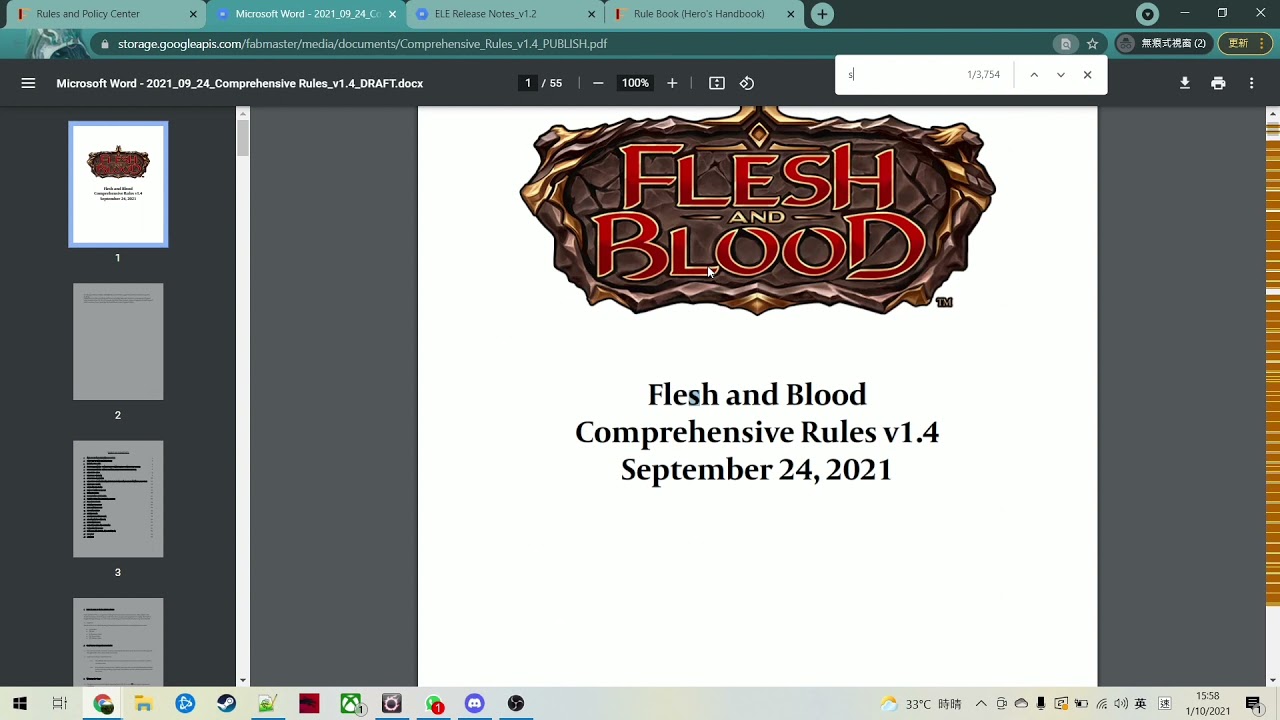This screenshot has height=720, width=1280.
Task: Print the PDF document
Action: (x=1218, y=83)
